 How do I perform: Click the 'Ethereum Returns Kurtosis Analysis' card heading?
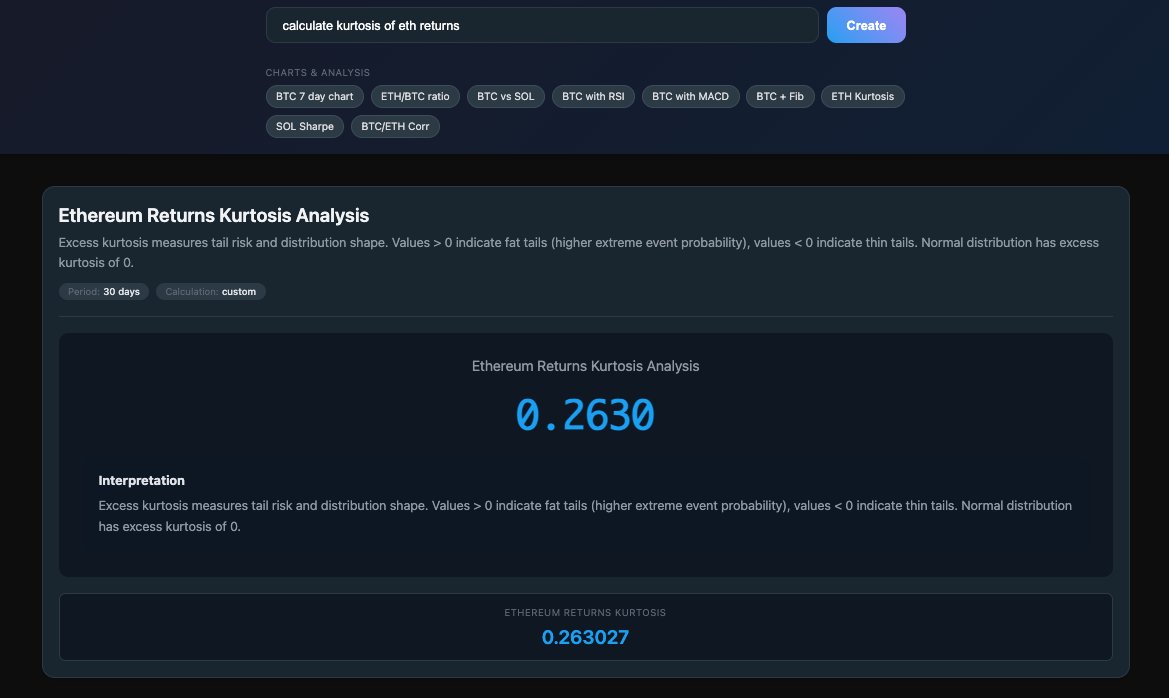(x=214, y=216)
